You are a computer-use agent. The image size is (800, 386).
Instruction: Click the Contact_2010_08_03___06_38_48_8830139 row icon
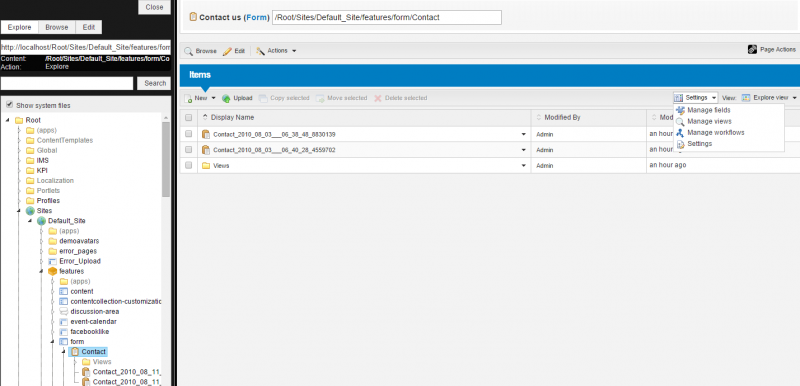click(206, 135)
